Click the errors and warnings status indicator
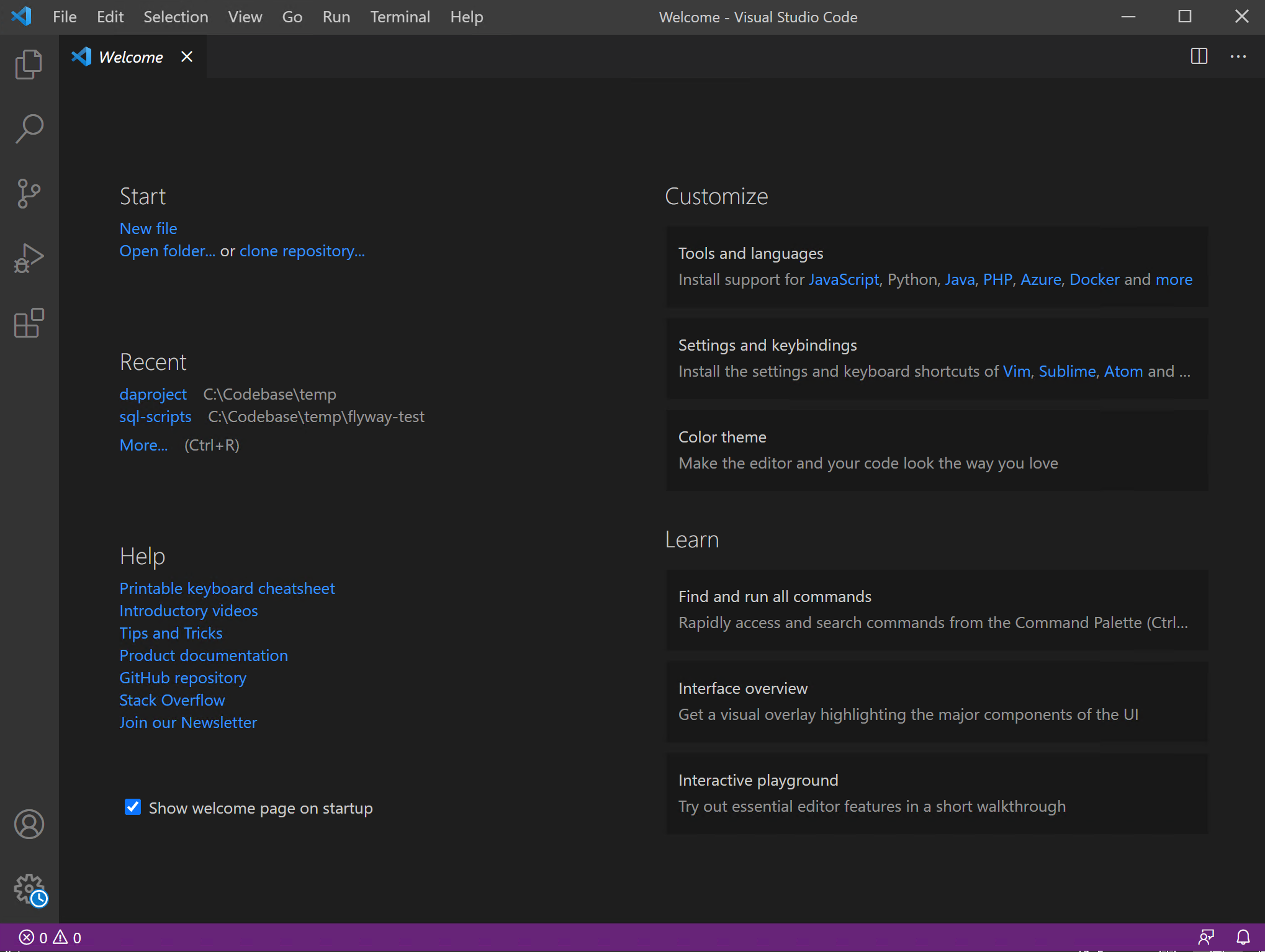This screenshot has width=1265, height=952. coord(48,937)
